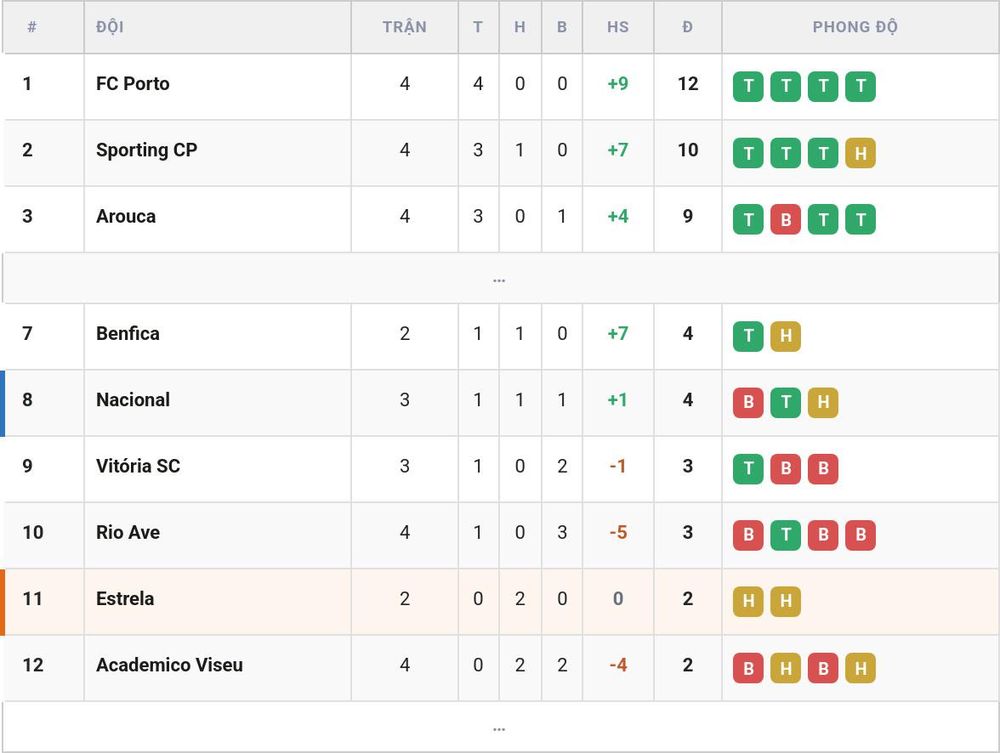
Task: Expand hidden rows below Academico Viseu
Action: (x=499, y=727)
